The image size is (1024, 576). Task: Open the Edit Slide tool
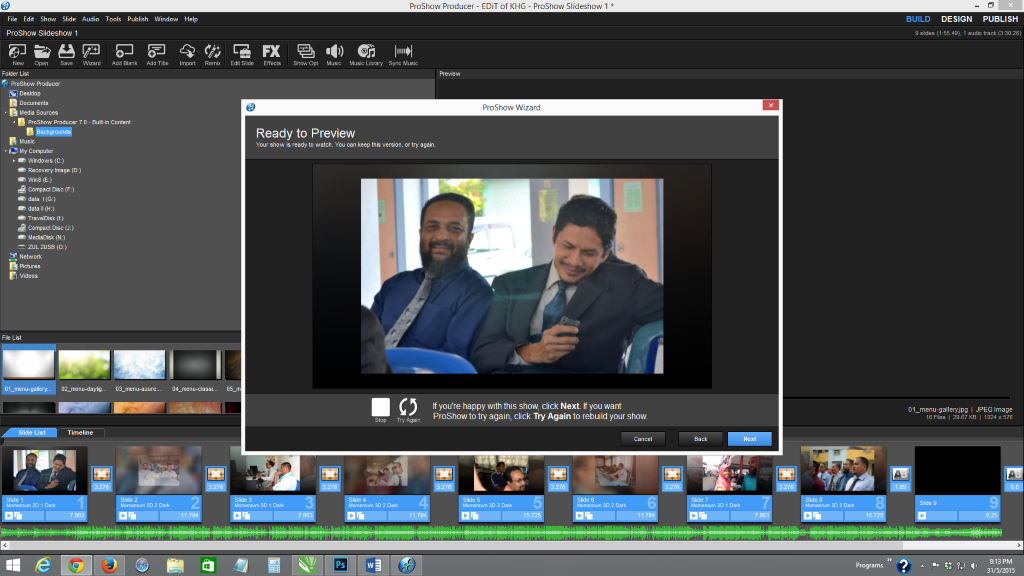tap(242, 54)
